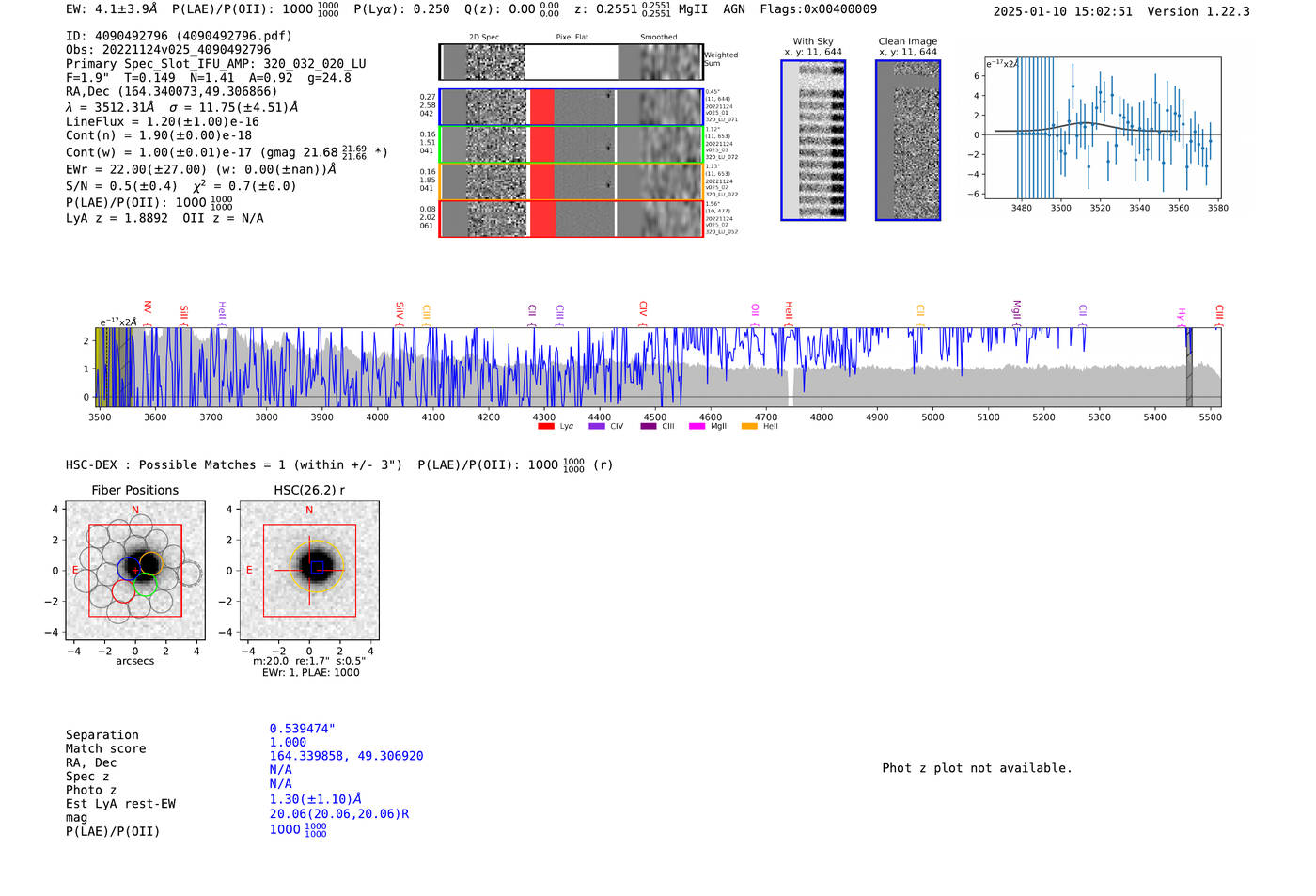1316x896 pixels.
Task: Select the green-bordered fiber spectrum row
Action: click(x=572, y=144)
